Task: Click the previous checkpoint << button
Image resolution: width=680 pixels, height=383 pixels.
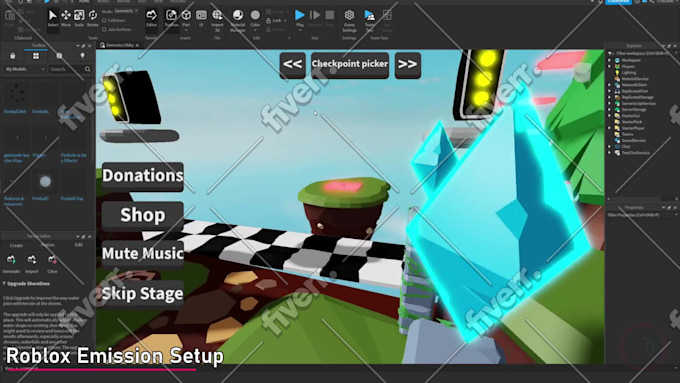Action: coord(292,65)
